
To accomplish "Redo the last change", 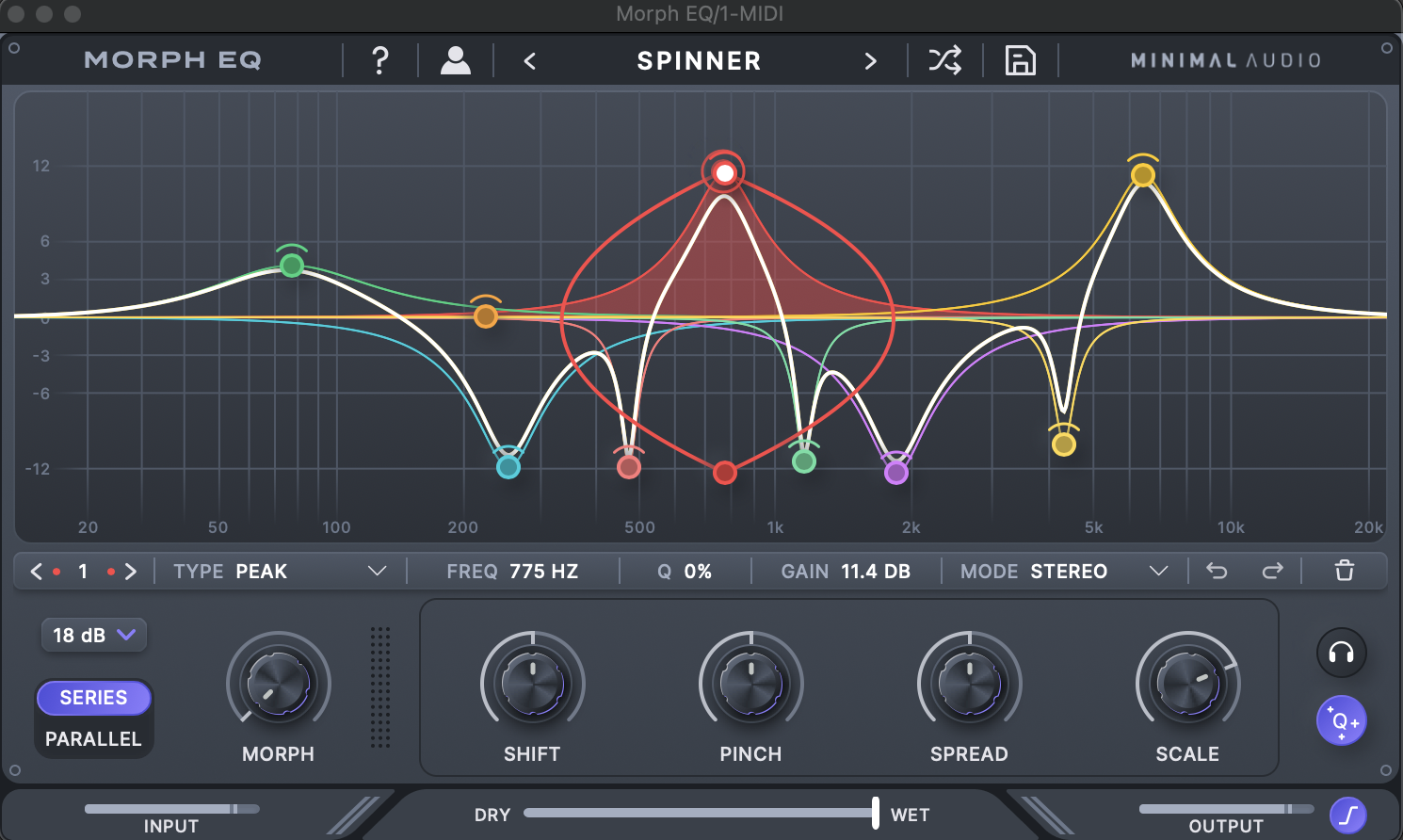I will point(1273,571).
